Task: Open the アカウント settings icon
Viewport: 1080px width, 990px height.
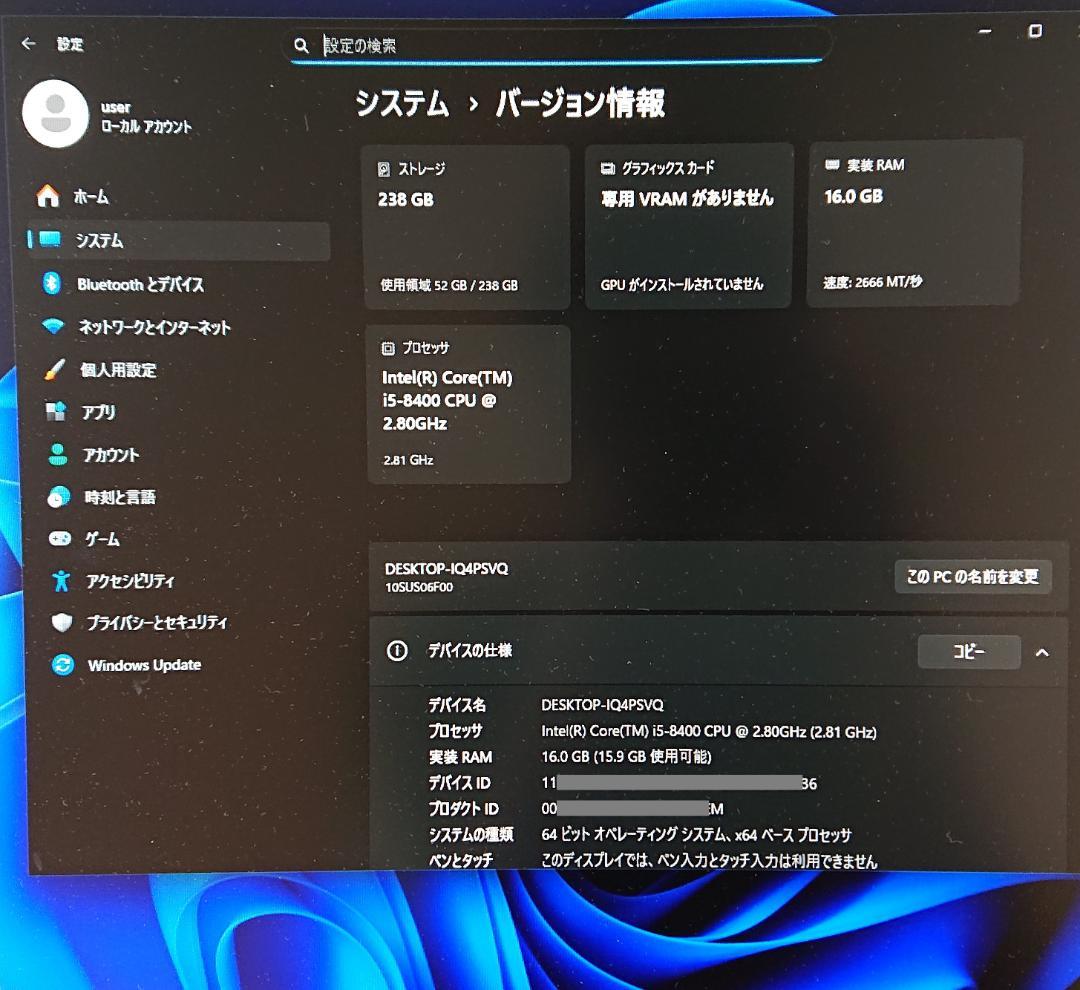Action: (x=60, y=454)
